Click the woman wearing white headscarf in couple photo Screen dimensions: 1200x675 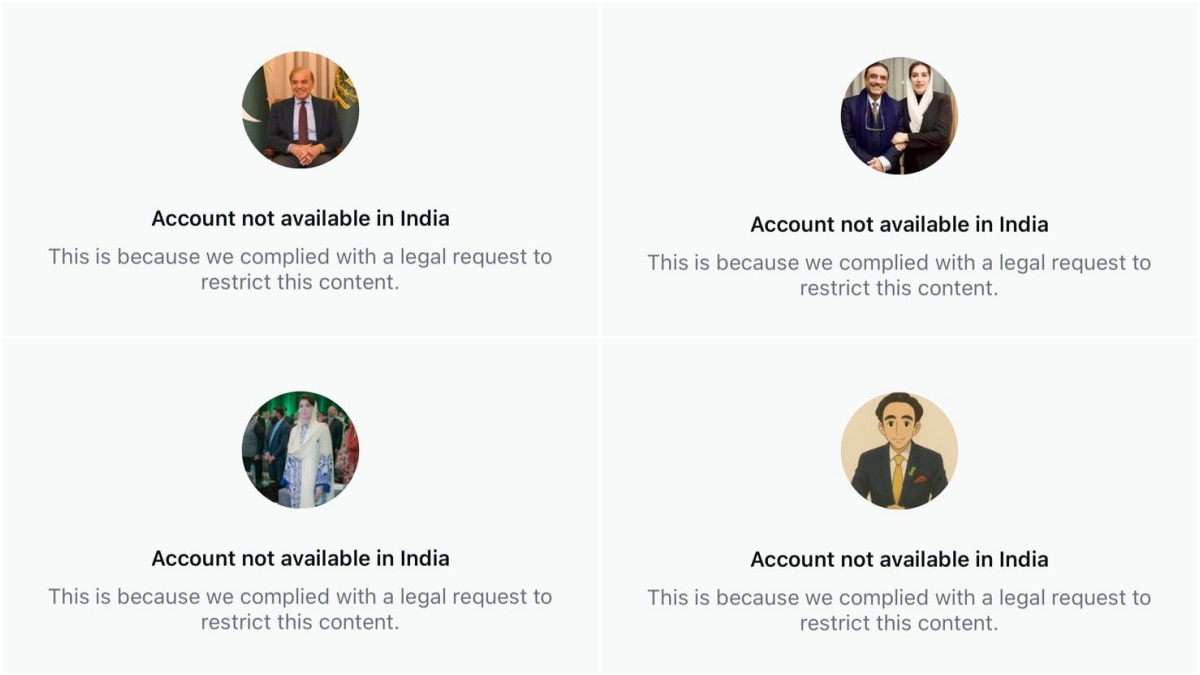point(925,118)
